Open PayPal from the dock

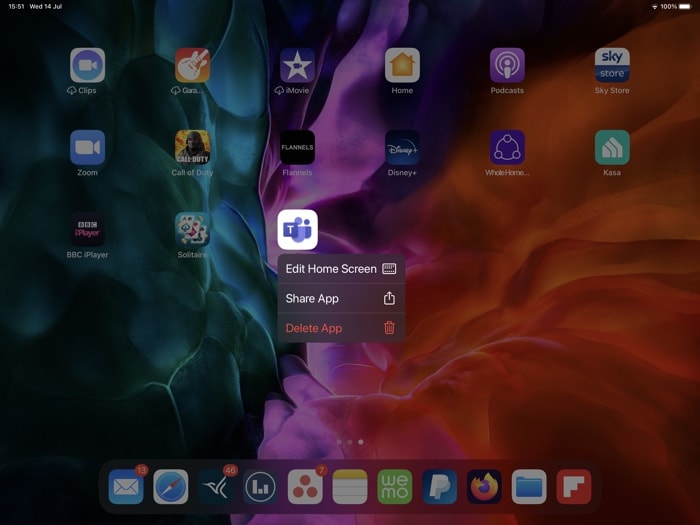(439, 487)
